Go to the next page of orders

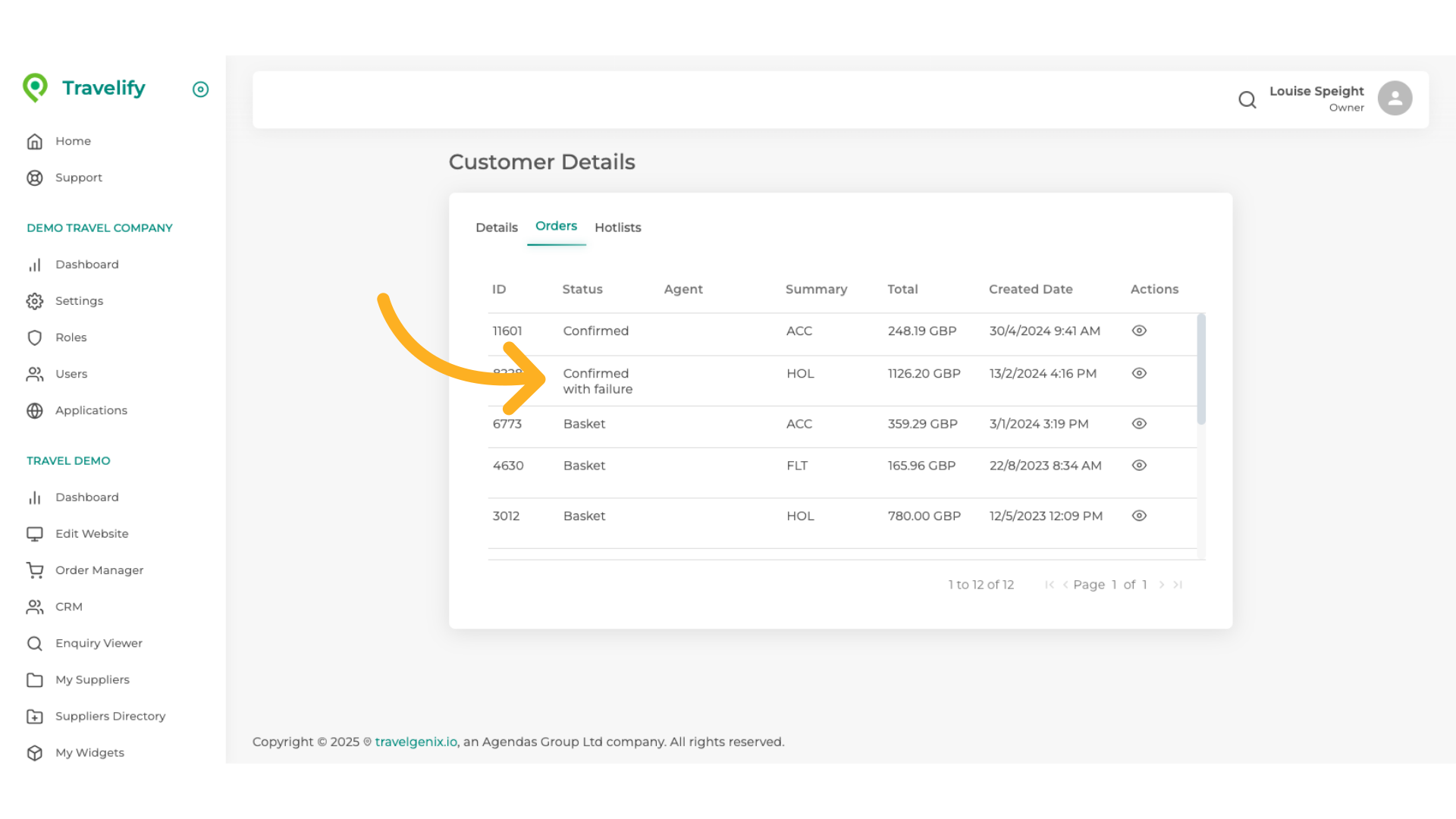[x=1163, y=585]
